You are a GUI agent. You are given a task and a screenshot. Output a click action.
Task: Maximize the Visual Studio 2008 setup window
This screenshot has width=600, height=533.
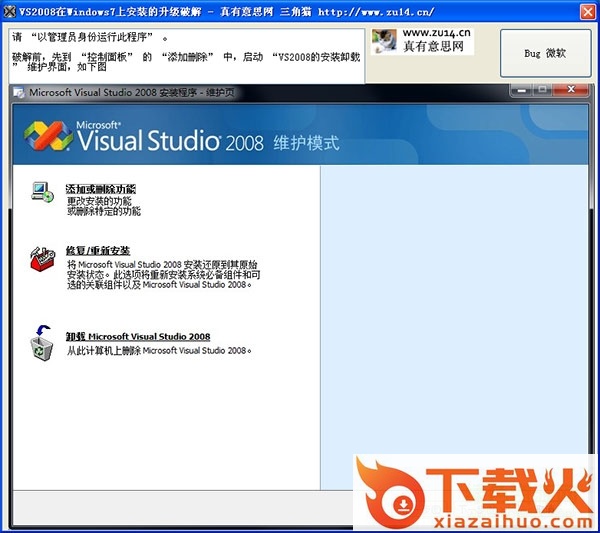[542, 90]
